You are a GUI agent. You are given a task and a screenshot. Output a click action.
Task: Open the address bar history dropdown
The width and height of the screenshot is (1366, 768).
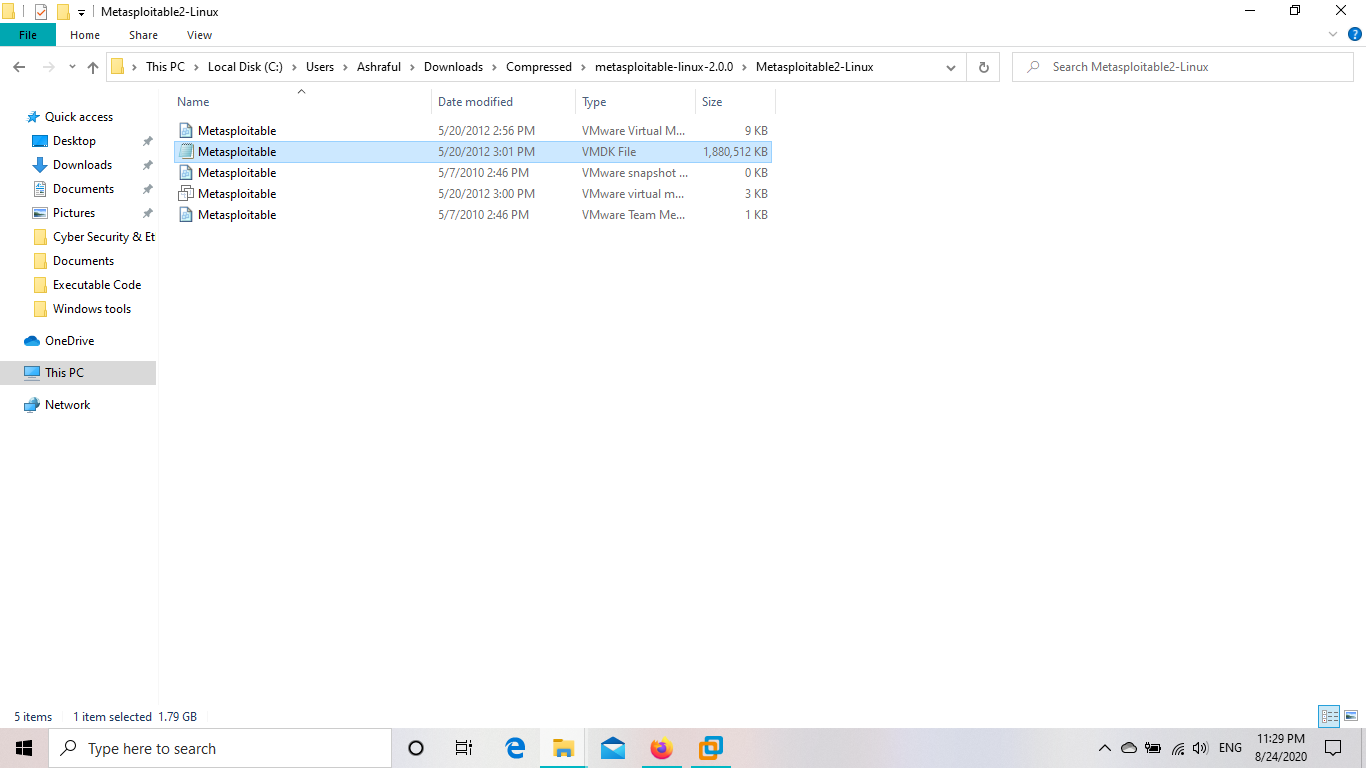click(x=950, y=67)
